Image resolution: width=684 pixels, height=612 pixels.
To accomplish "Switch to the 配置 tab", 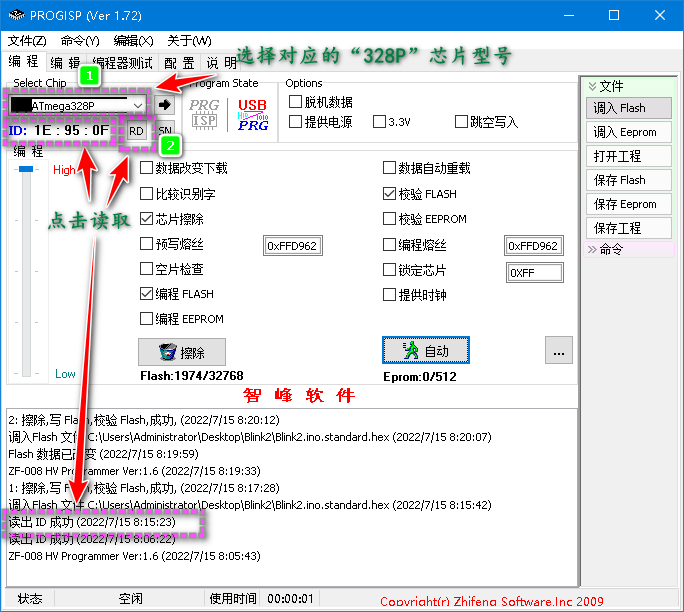I will [179, 63].
